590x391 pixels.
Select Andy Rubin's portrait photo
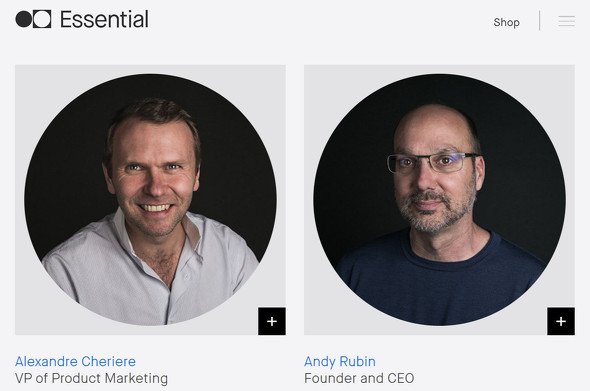click(x=439, y=199)
